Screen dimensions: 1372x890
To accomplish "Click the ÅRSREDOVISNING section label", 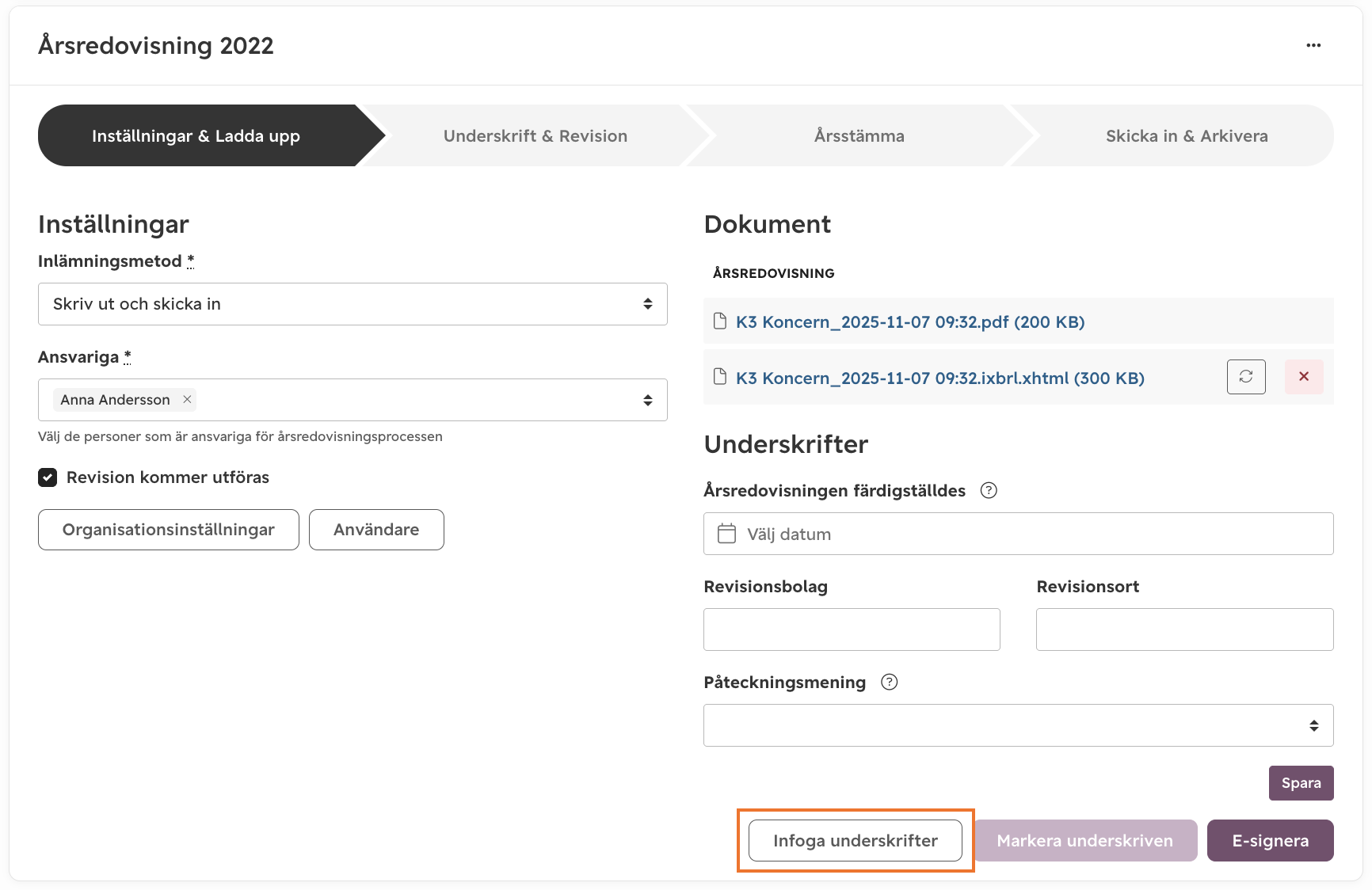I will 774,273.
